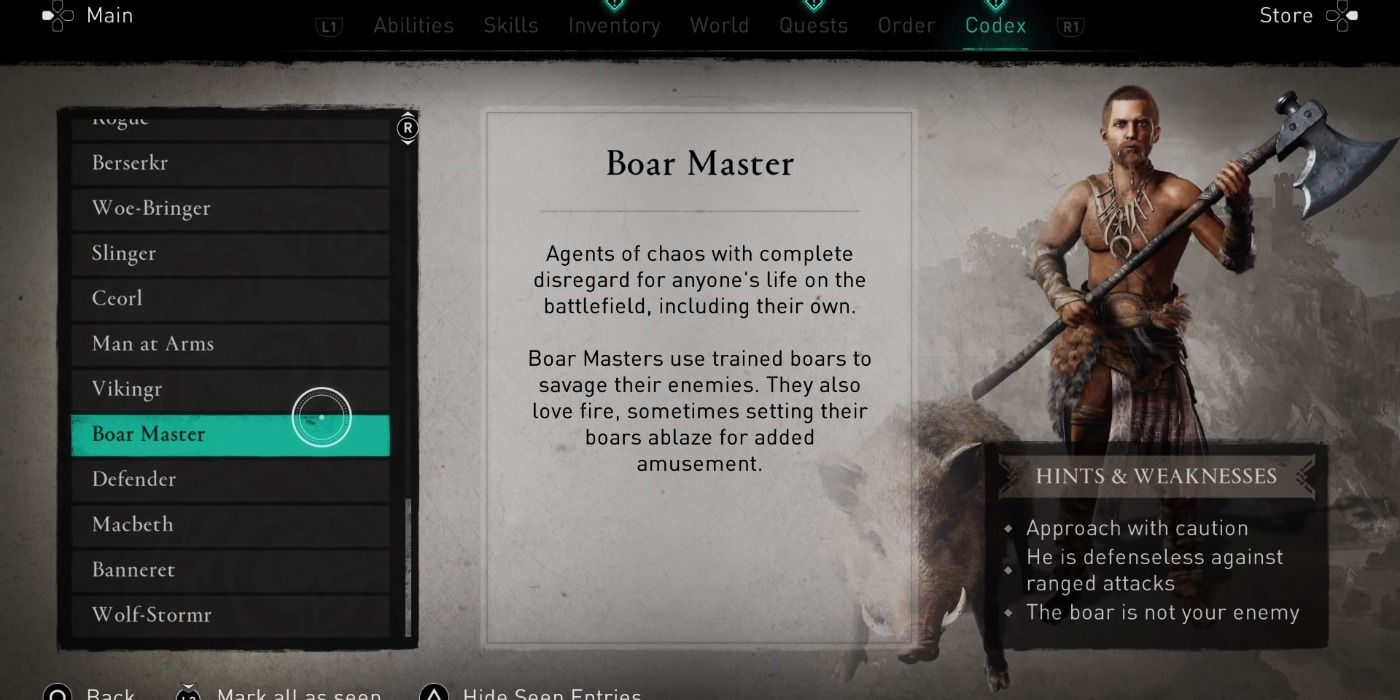This screenshot has width=1400, height=700.
Task: Click the triangle Hide Seen Entries icon
Action: [433, 695]
